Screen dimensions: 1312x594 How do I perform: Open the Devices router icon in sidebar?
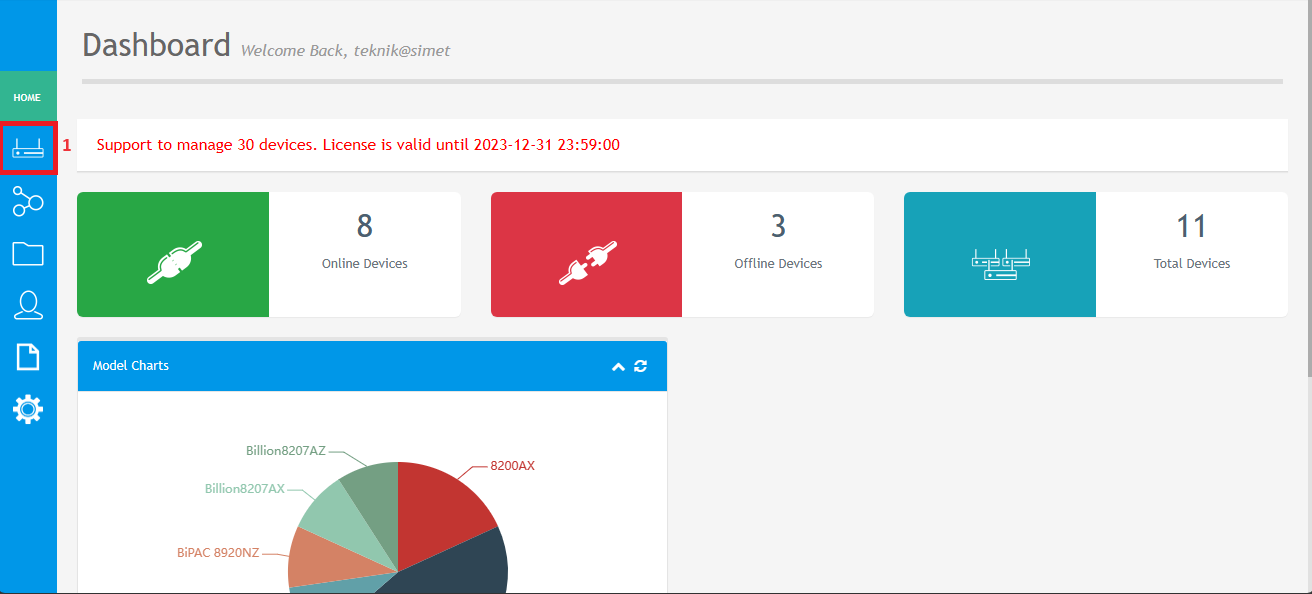point(28,149)
